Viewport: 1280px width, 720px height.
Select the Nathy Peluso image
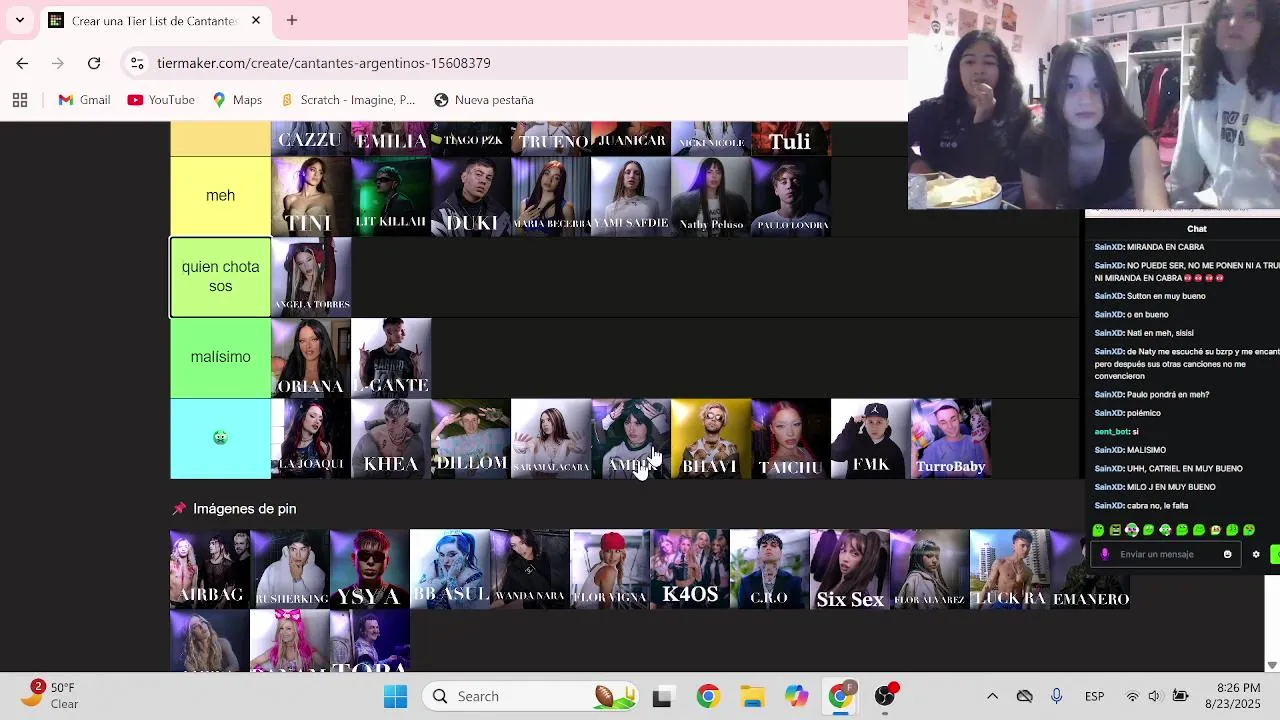point(711,196)
